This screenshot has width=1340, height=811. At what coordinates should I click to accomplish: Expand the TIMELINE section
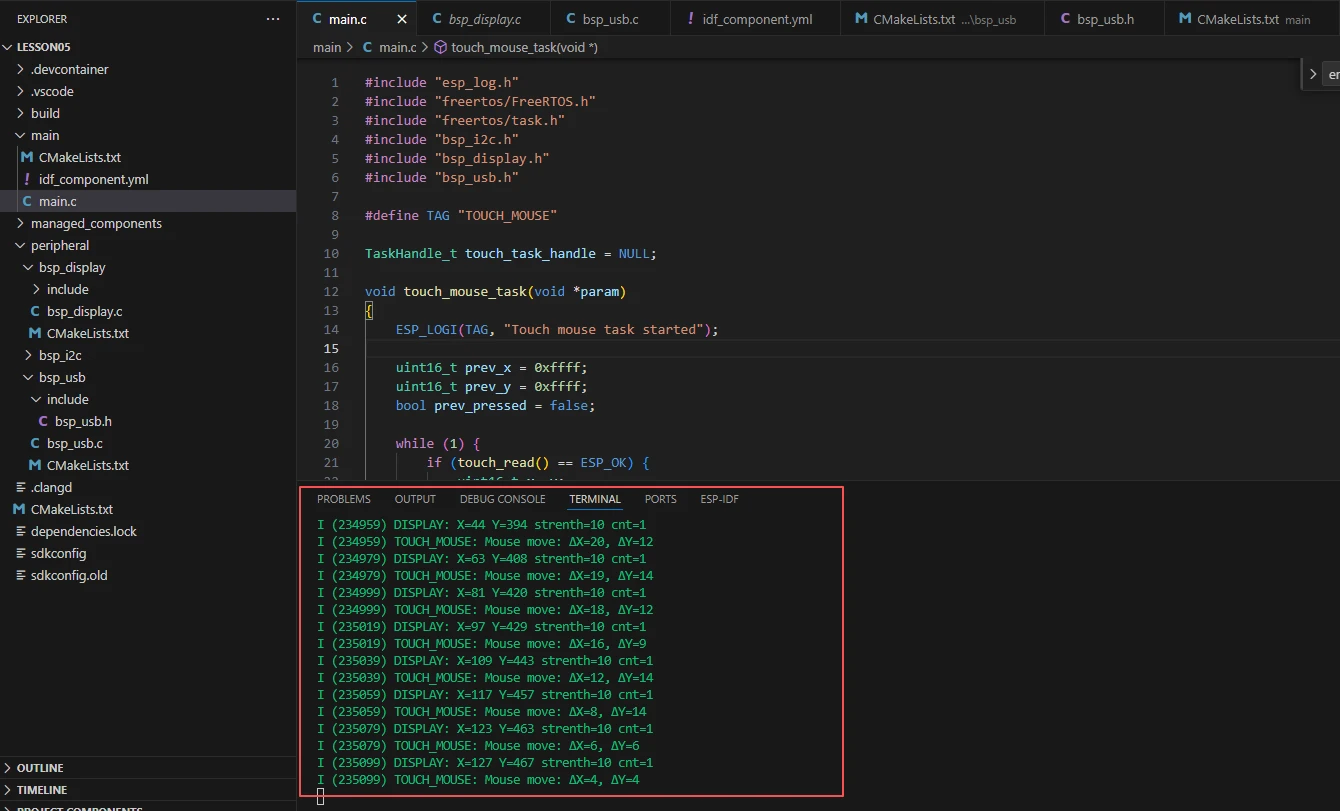pyautogui.click(x=42, y=790)
